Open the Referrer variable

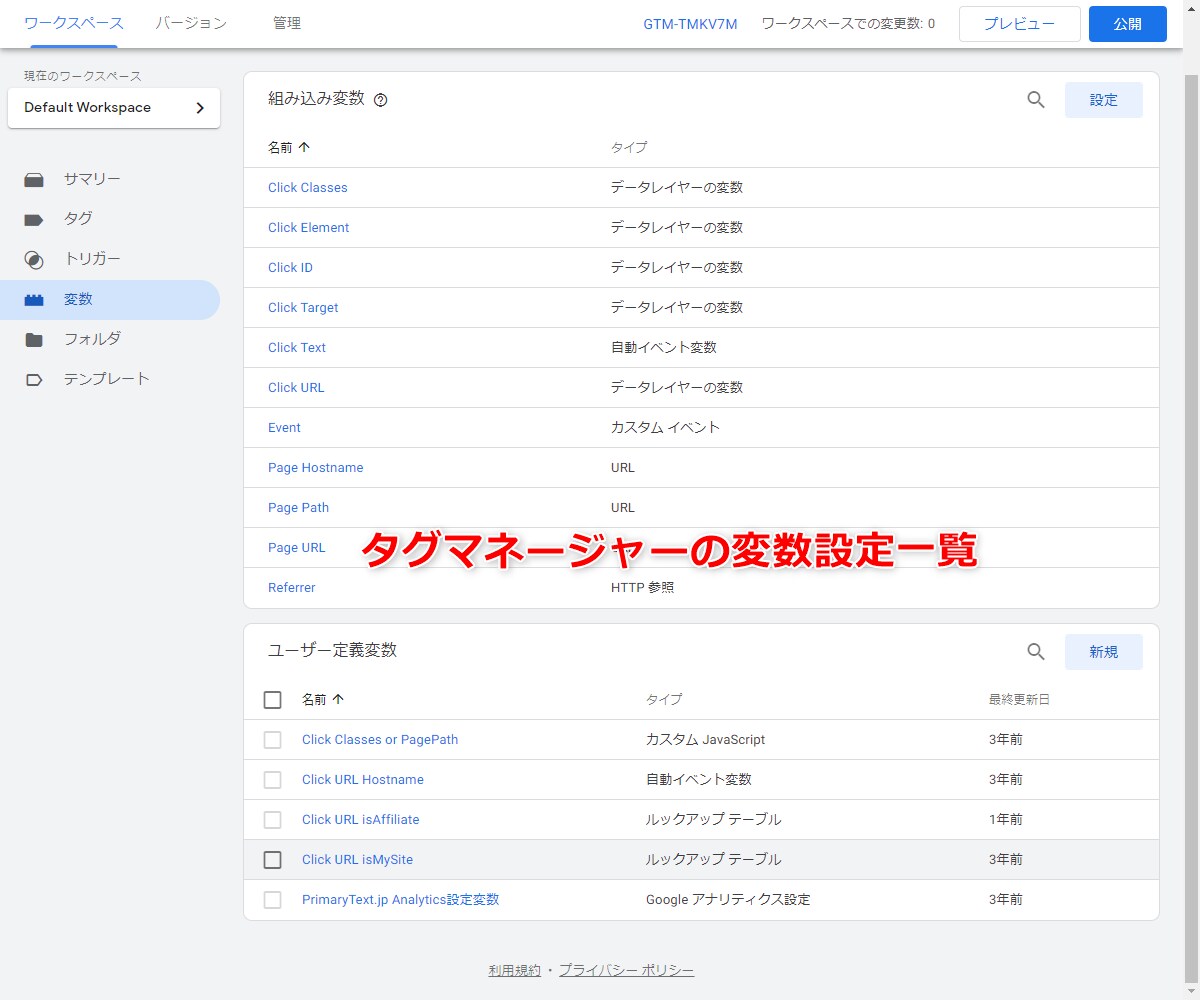pyautogui.click(x=292, y=588)
